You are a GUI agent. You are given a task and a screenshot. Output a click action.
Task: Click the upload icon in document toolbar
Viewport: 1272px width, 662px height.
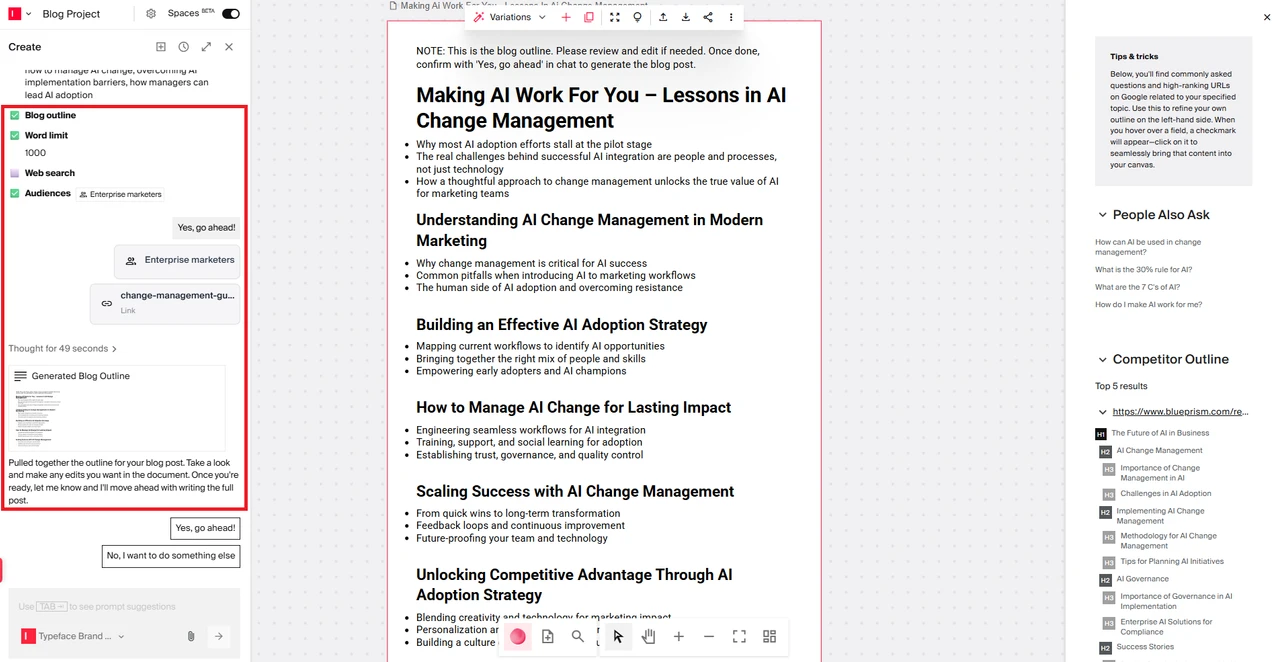pos(663,17)
